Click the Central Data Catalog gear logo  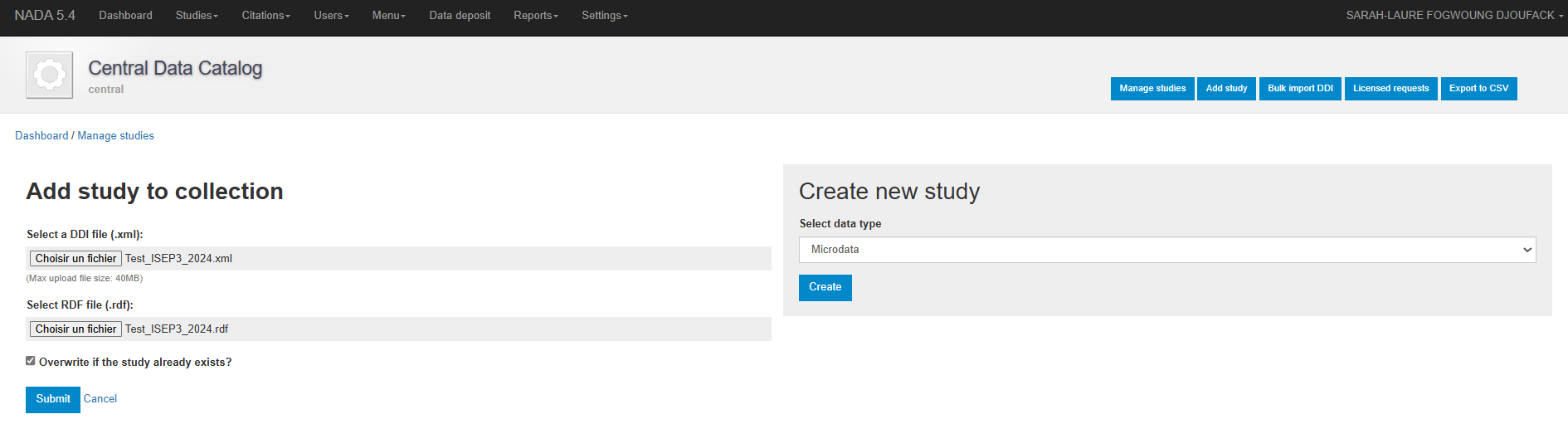49,75
